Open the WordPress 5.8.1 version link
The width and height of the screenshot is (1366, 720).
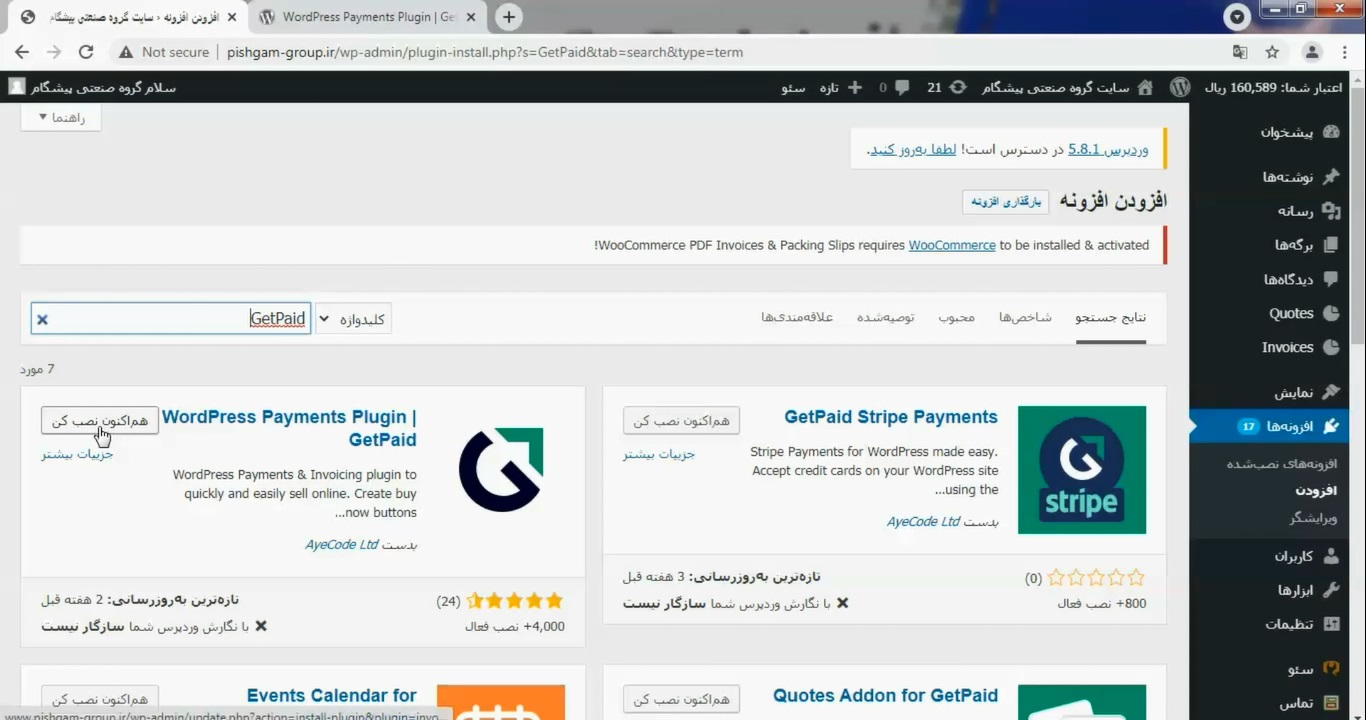(x=1108, y=149)
